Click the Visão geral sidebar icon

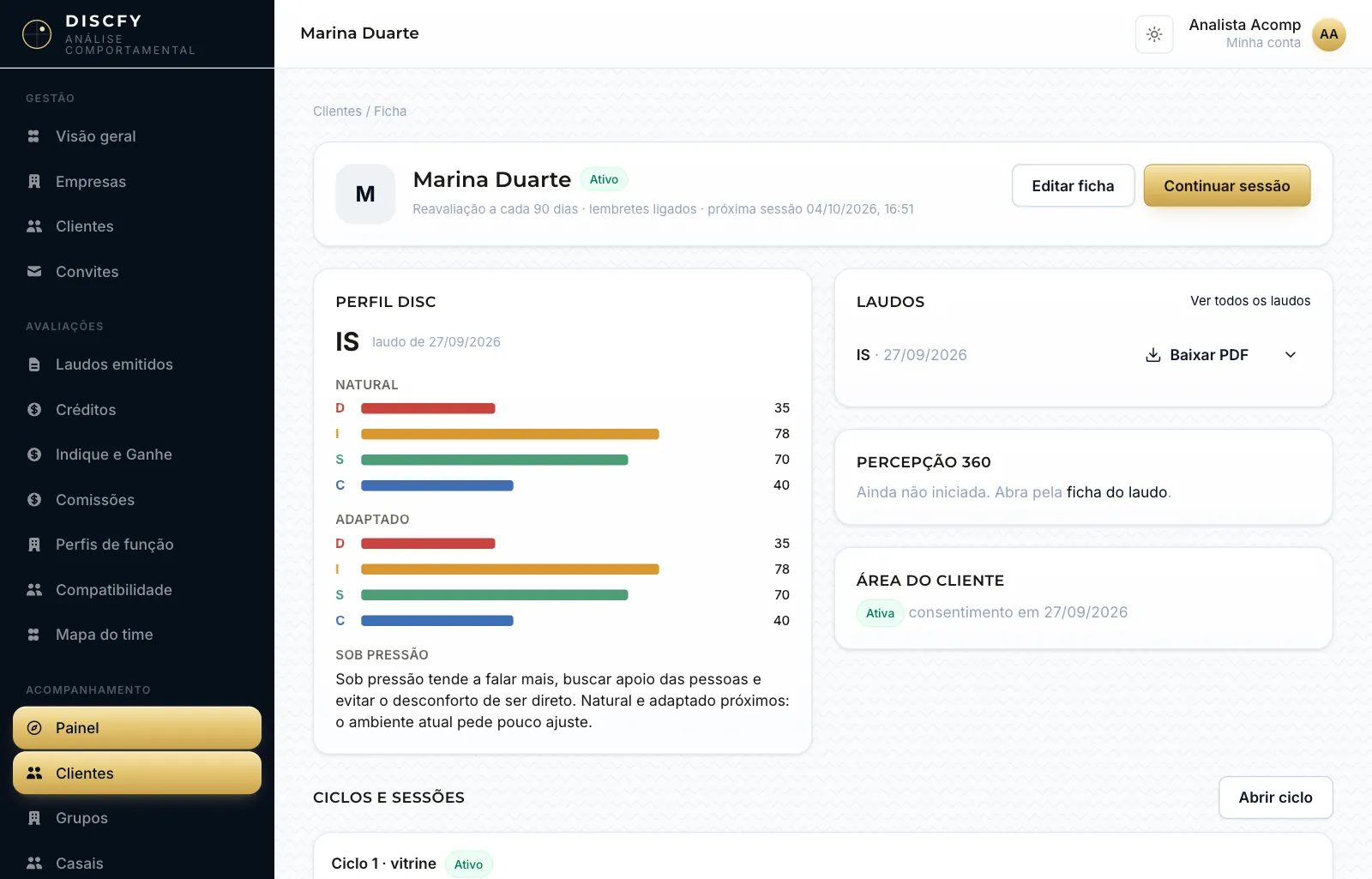[34, 136]
